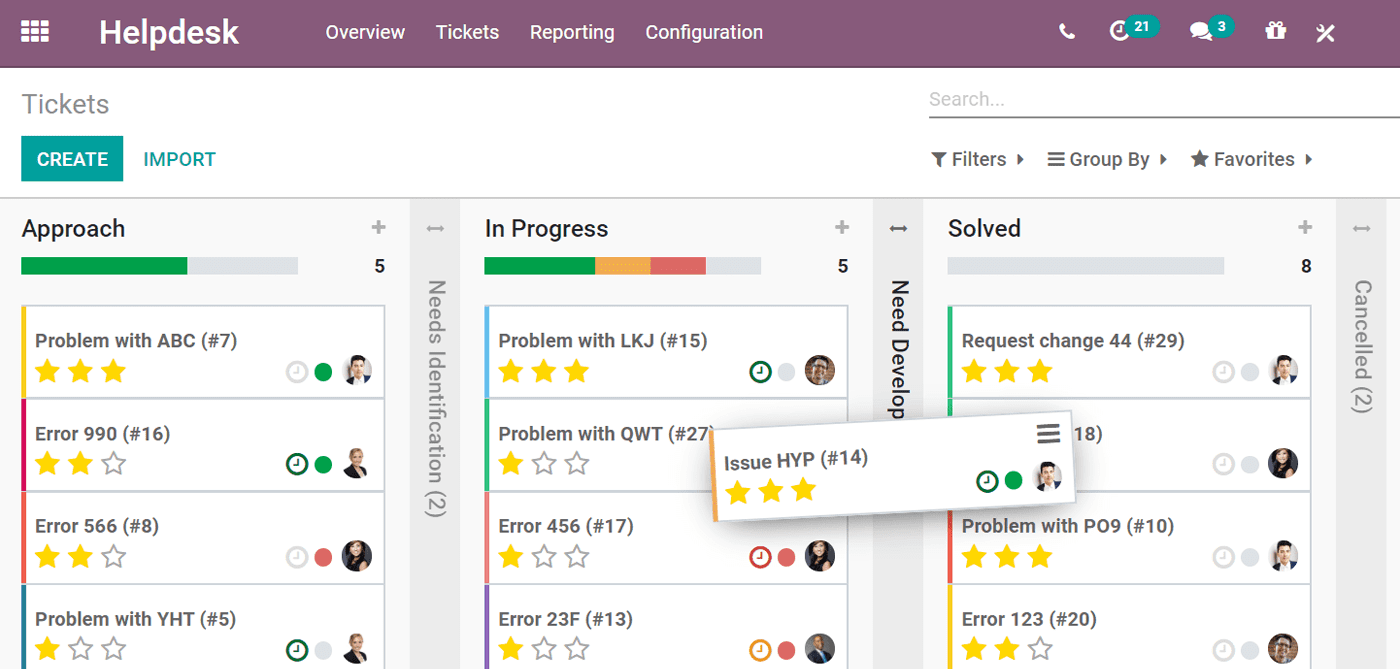Expand the Group By dropdown
Viewport: 1400px width, 669px height.
pos(1107,159)
